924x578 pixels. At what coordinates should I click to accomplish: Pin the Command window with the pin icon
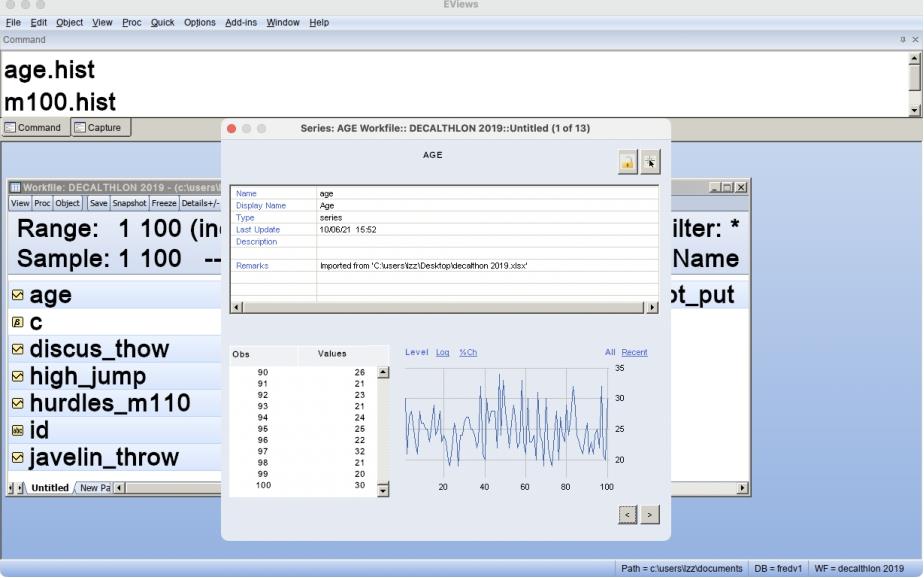pyautogui.click(x=903, y=40)
